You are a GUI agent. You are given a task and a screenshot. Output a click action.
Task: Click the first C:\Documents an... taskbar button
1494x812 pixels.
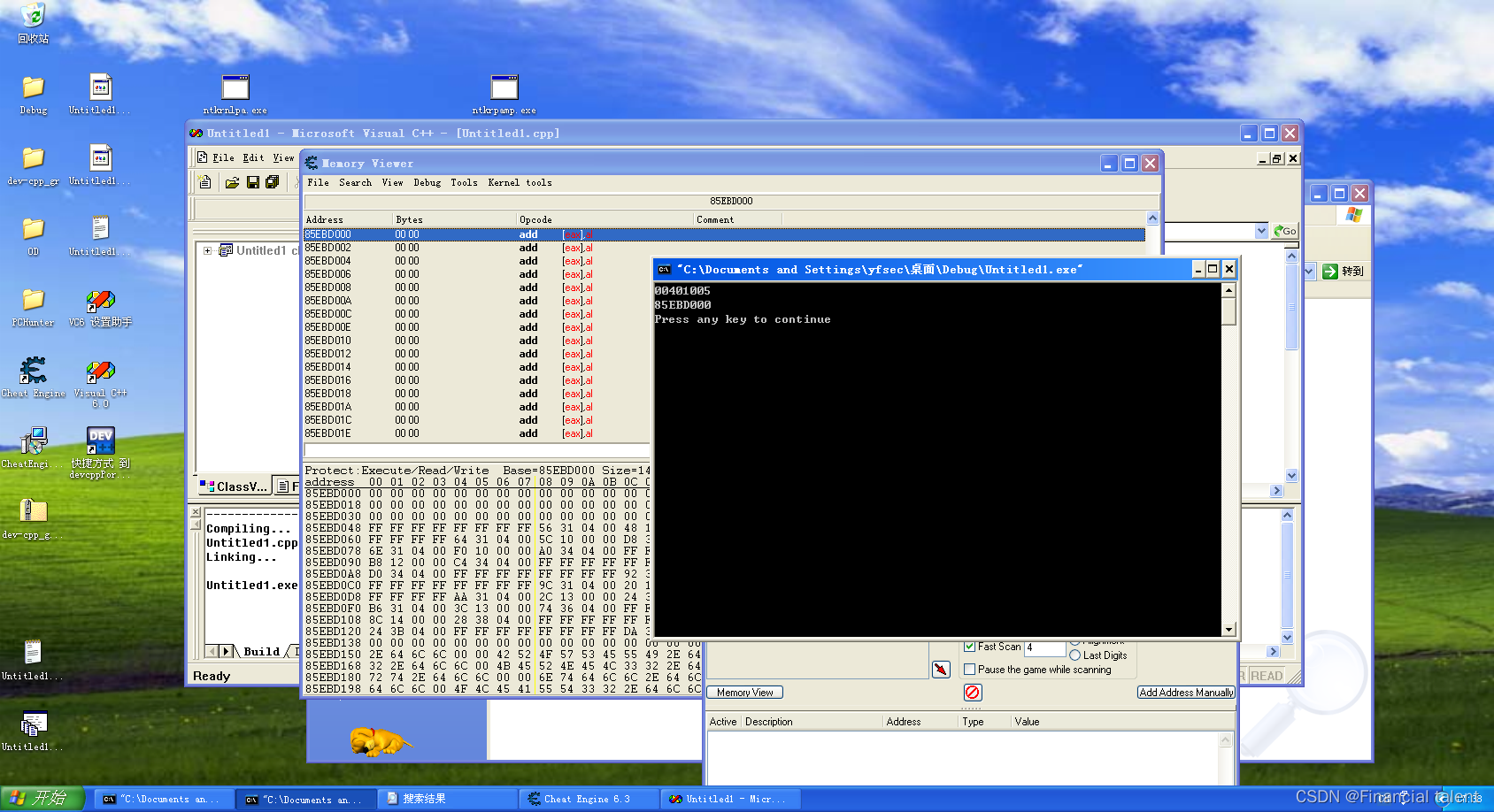(164, 799)
